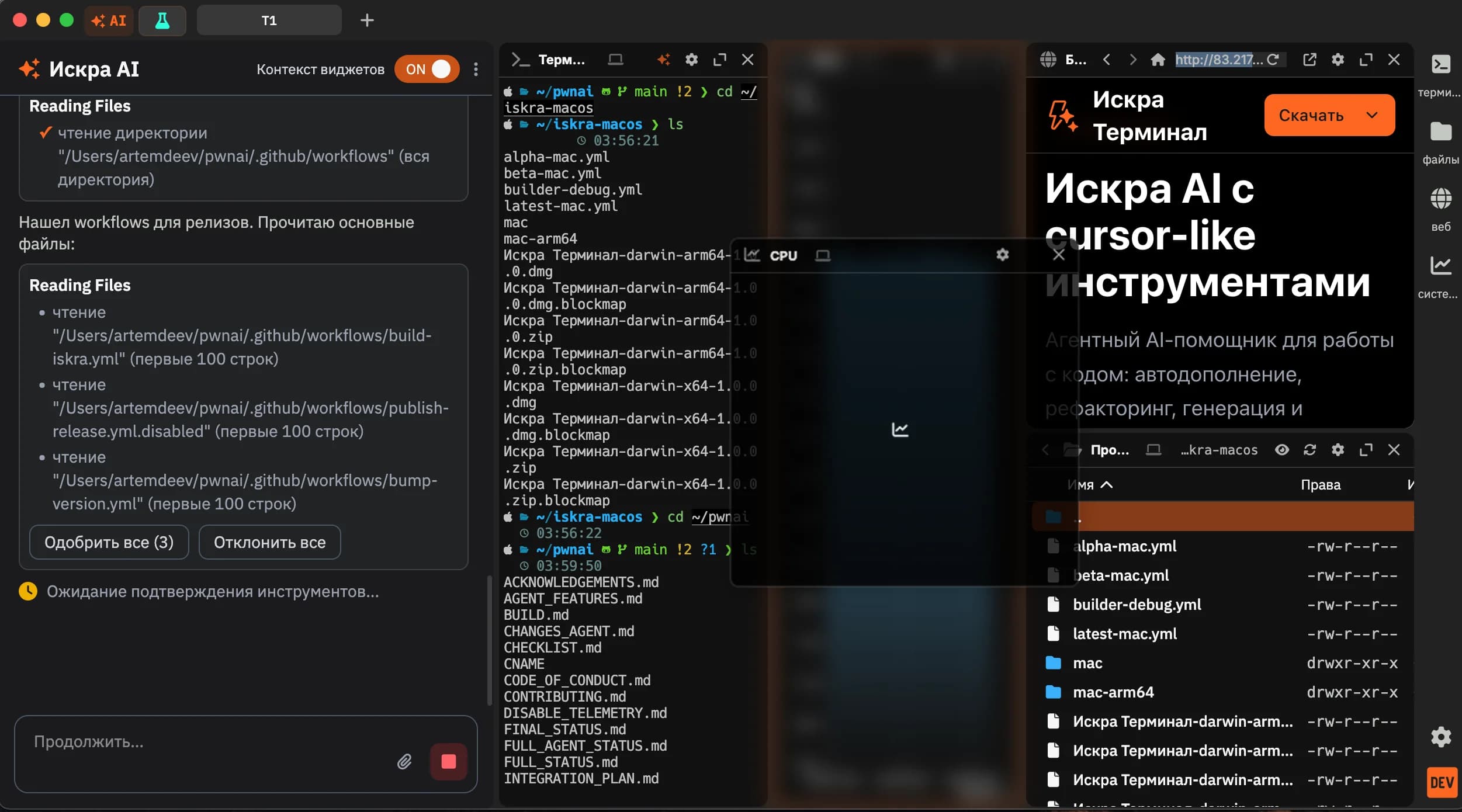Reject pending tool requests with Отклонить все
The height and width of the screenshot is (812, 1462).
(x=269, y=542)
